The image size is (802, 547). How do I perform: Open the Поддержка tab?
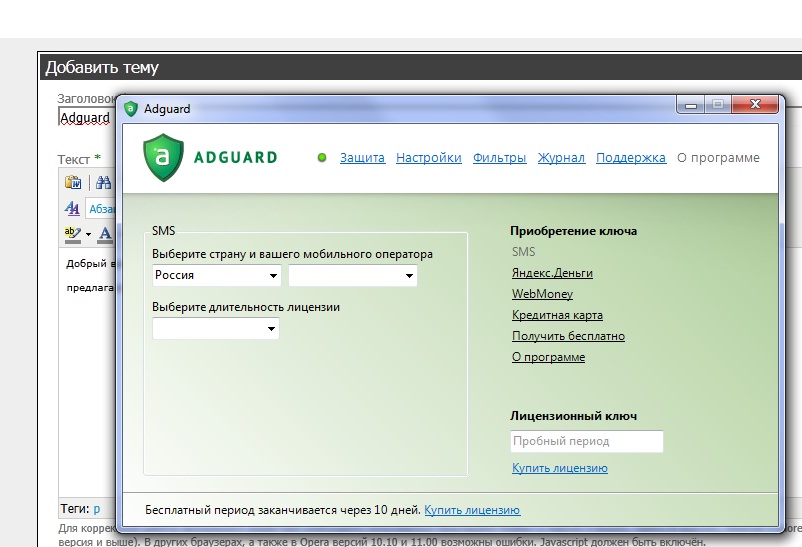pos(631,158)
